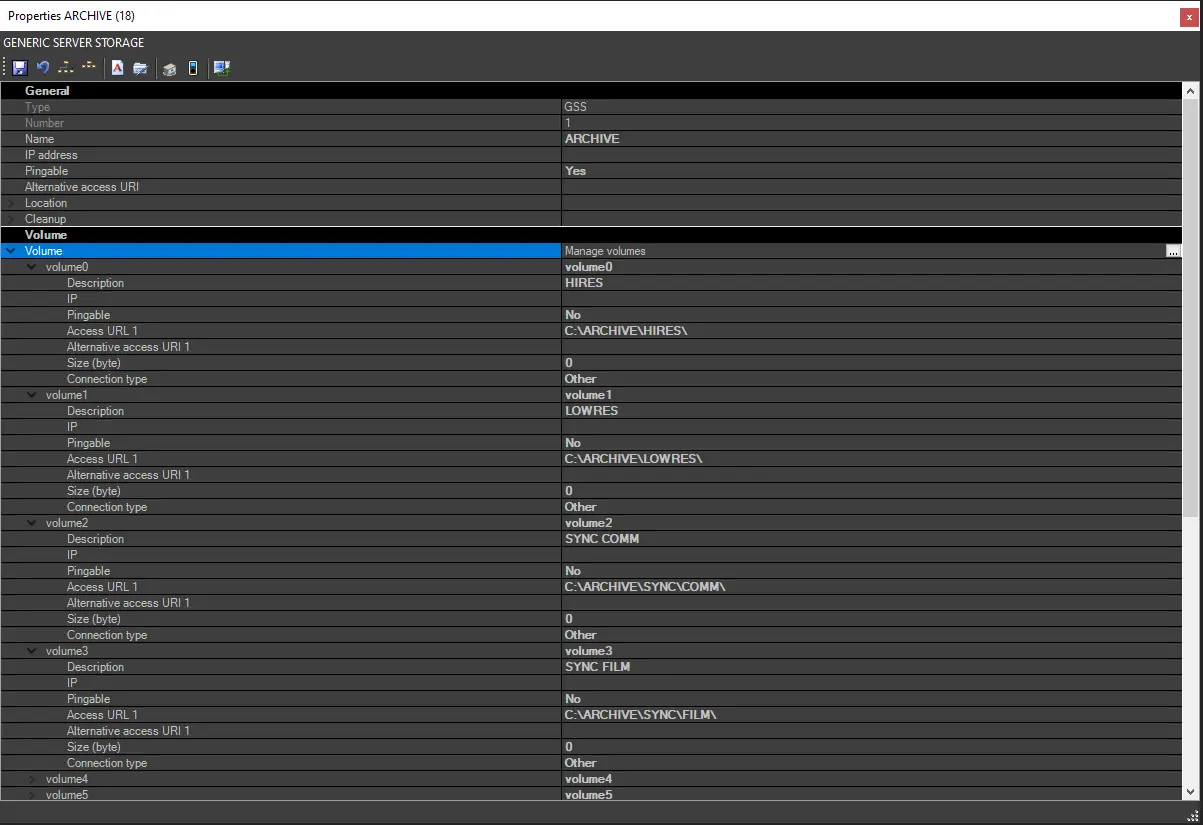
Task: Click the gray server box icon
Action: coord(170,68)
